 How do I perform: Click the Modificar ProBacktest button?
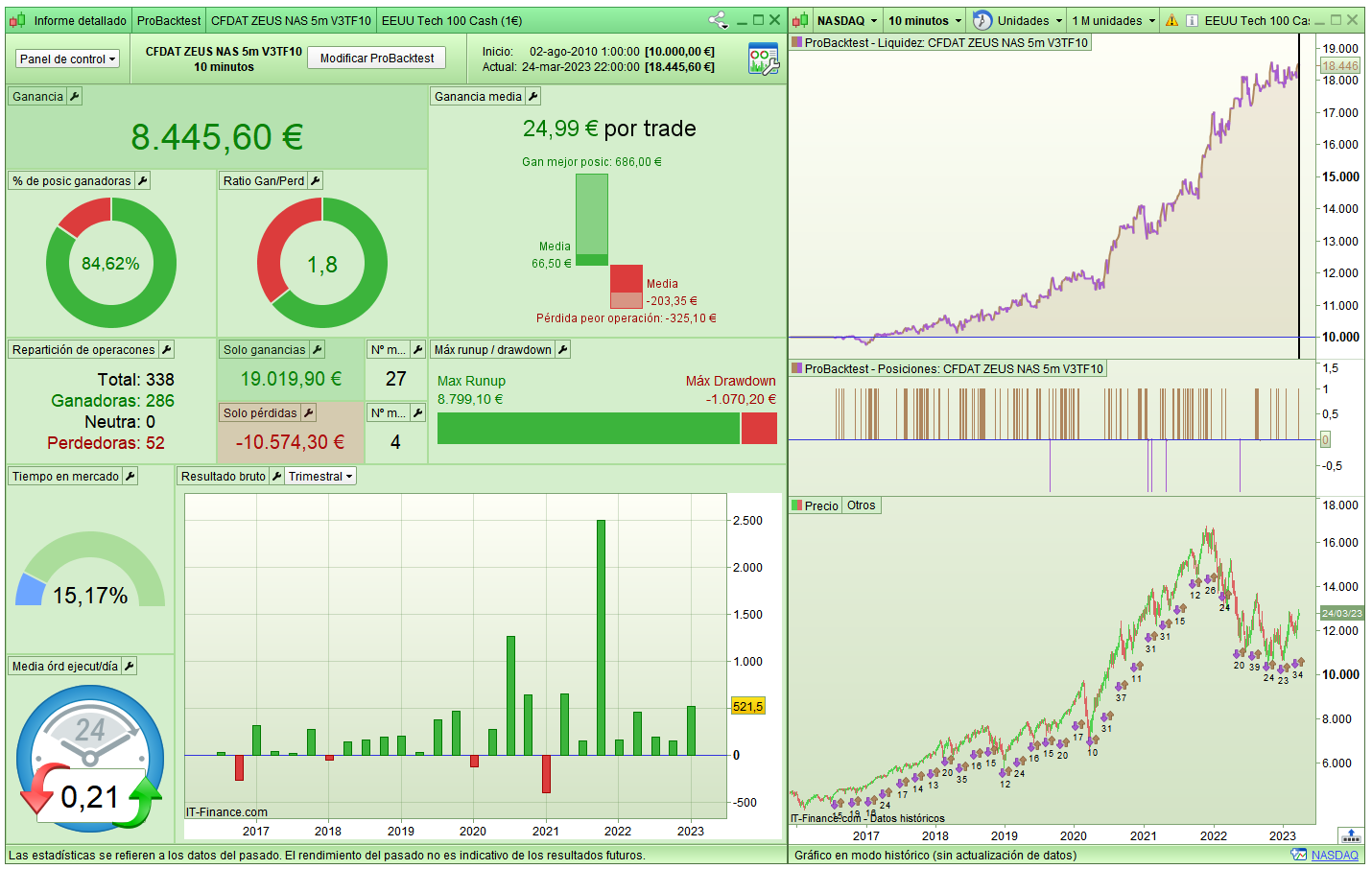pyautogui.click(x=377, y=59)
